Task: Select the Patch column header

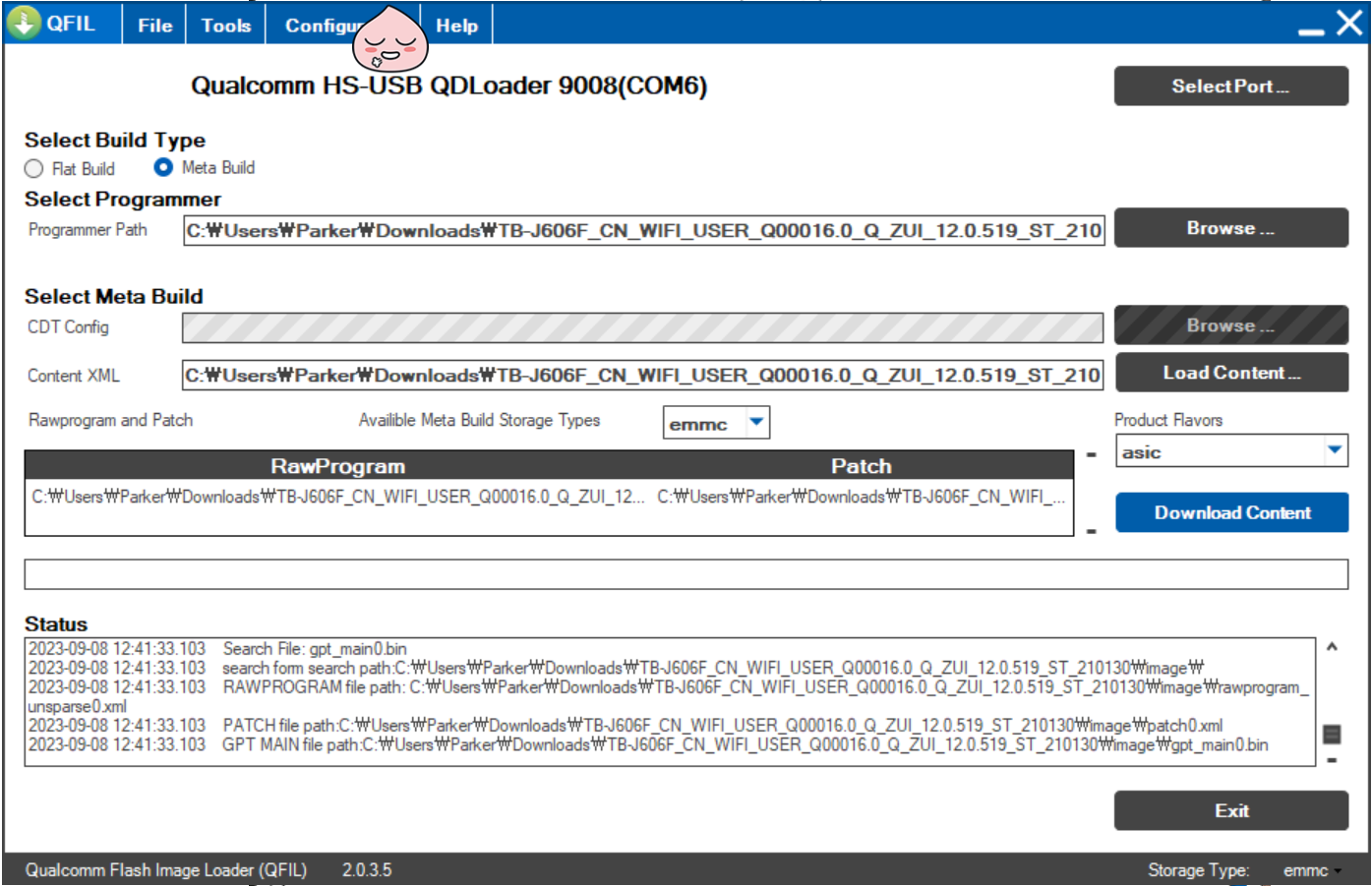Action: coord(862,466)
